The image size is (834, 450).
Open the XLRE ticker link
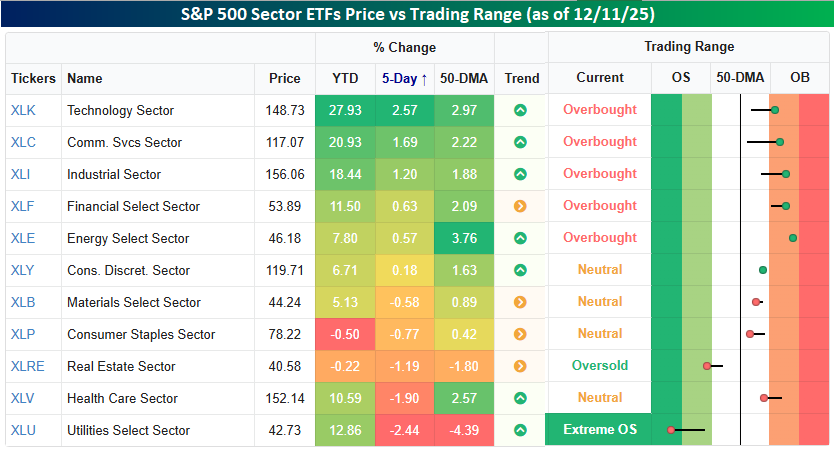(25, 366)
